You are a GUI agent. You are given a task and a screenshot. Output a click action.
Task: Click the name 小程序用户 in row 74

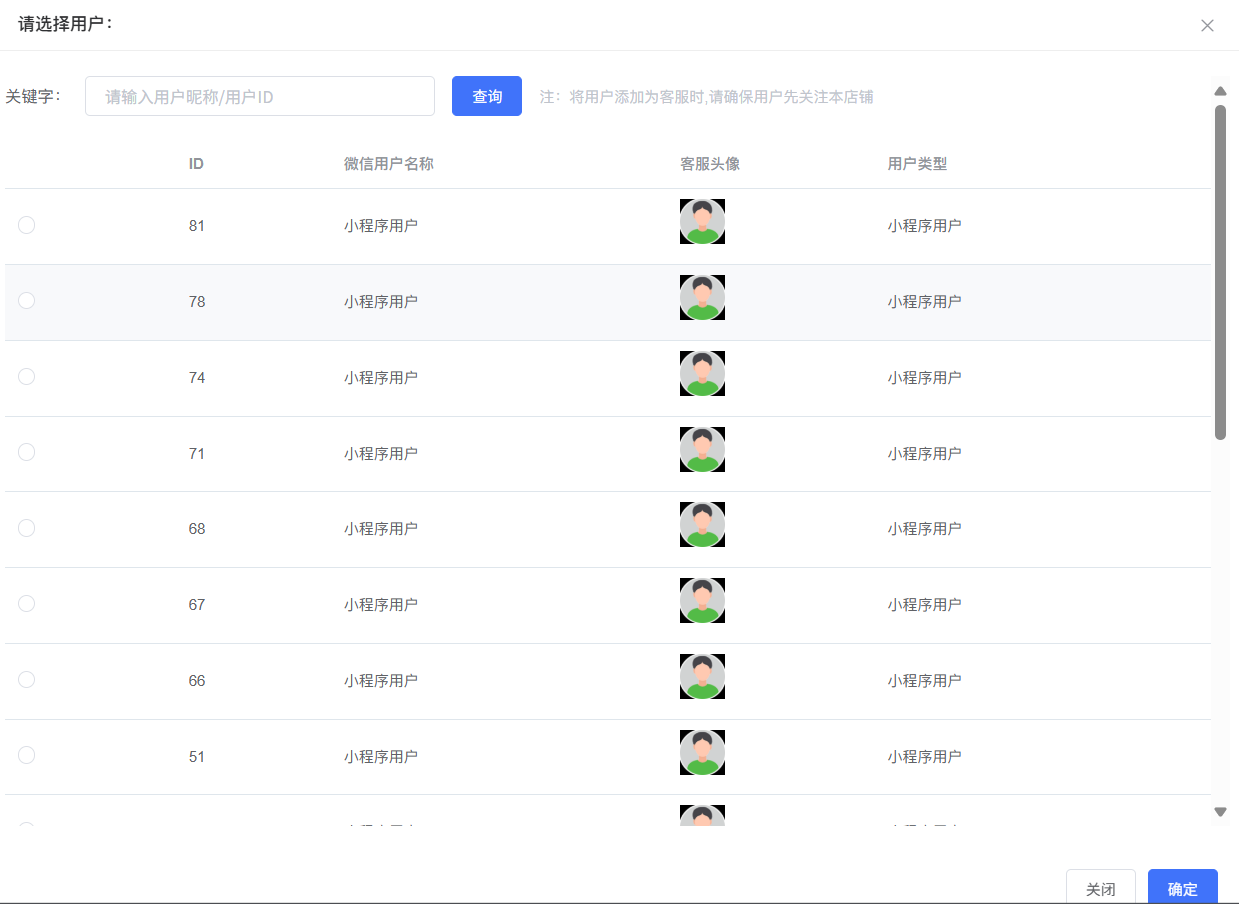tap(381, 378)
